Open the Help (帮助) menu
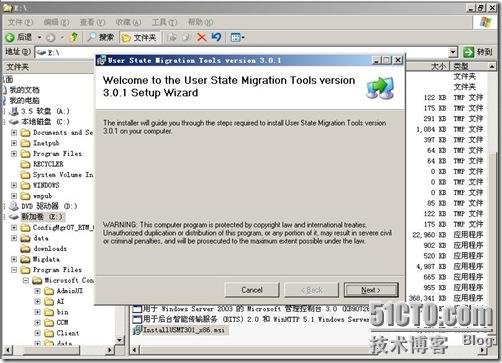The height and width of the screenshot is (363, 502). click(x=200, y=22)
